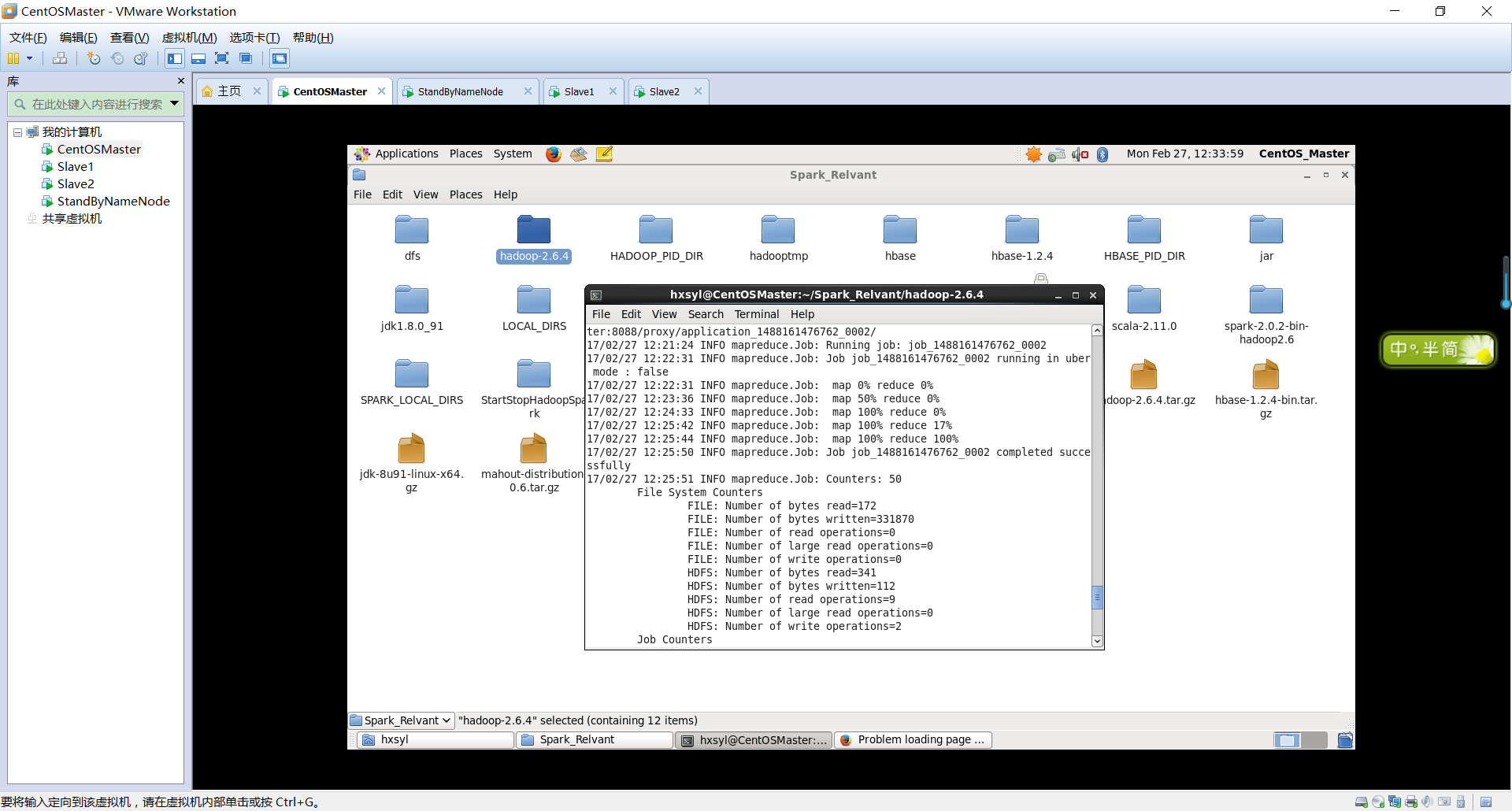Select StandByNameNode in the library tree
This screenshot has height=811, width=1512.
[113, 202]
